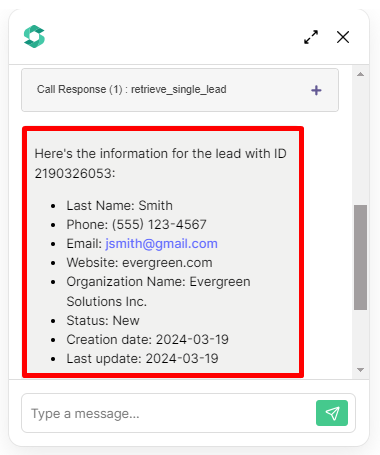Send the message with the paper plane button

332,413
